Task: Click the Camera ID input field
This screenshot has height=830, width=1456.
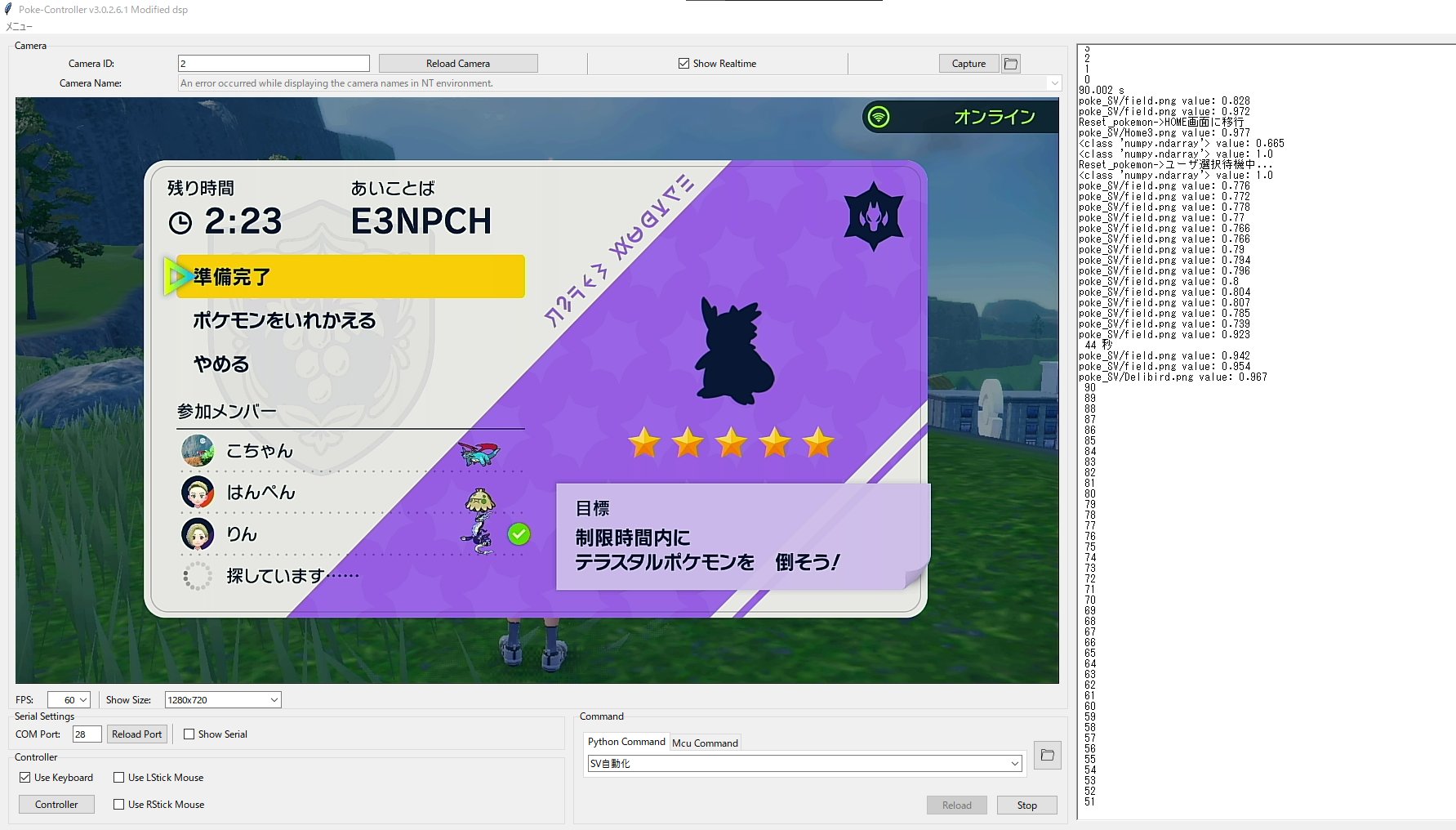Action: [x=274, y=64]
